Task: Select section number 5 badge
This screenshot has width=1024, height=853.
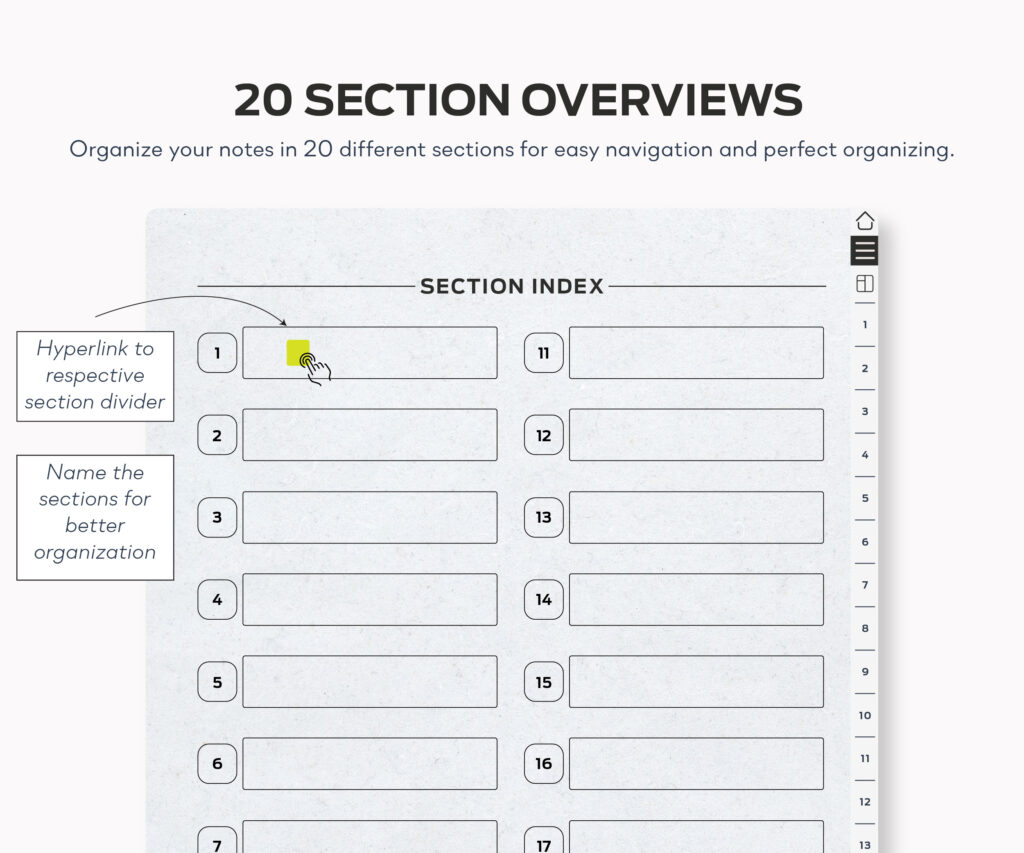Action: coord(217,682)
